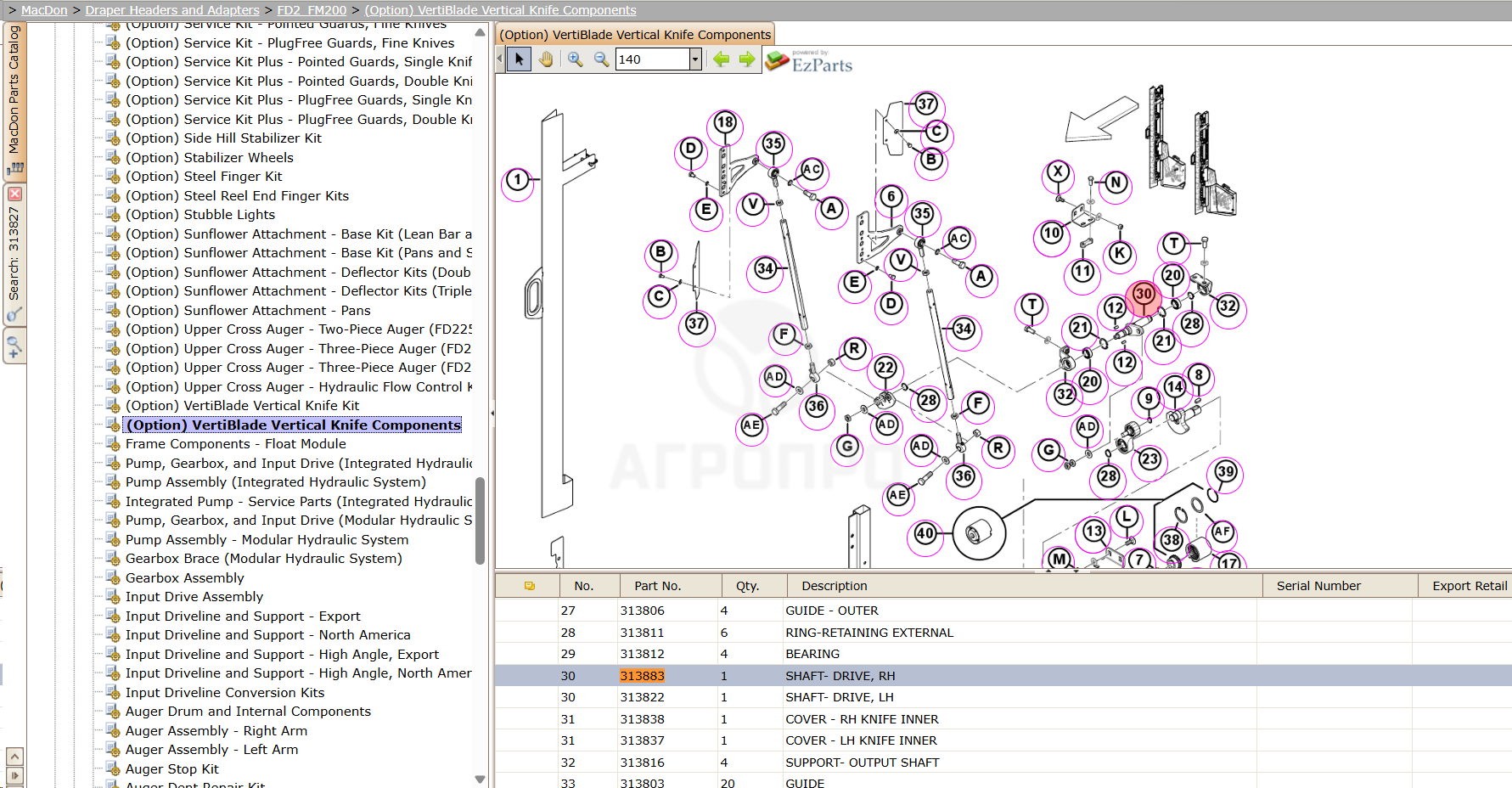
Task: Click the EzParts logo
Action: point(809,61)
